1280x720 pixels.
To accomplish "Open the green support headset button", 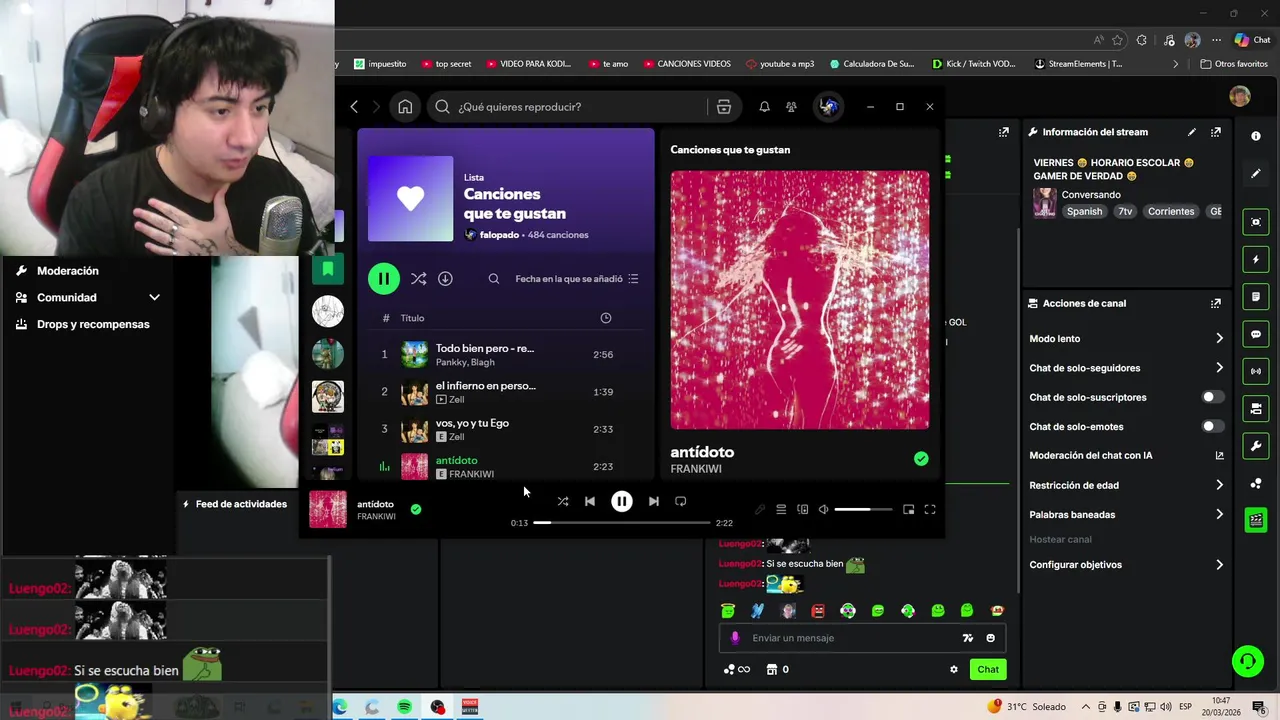I will tap(1247, 660).
